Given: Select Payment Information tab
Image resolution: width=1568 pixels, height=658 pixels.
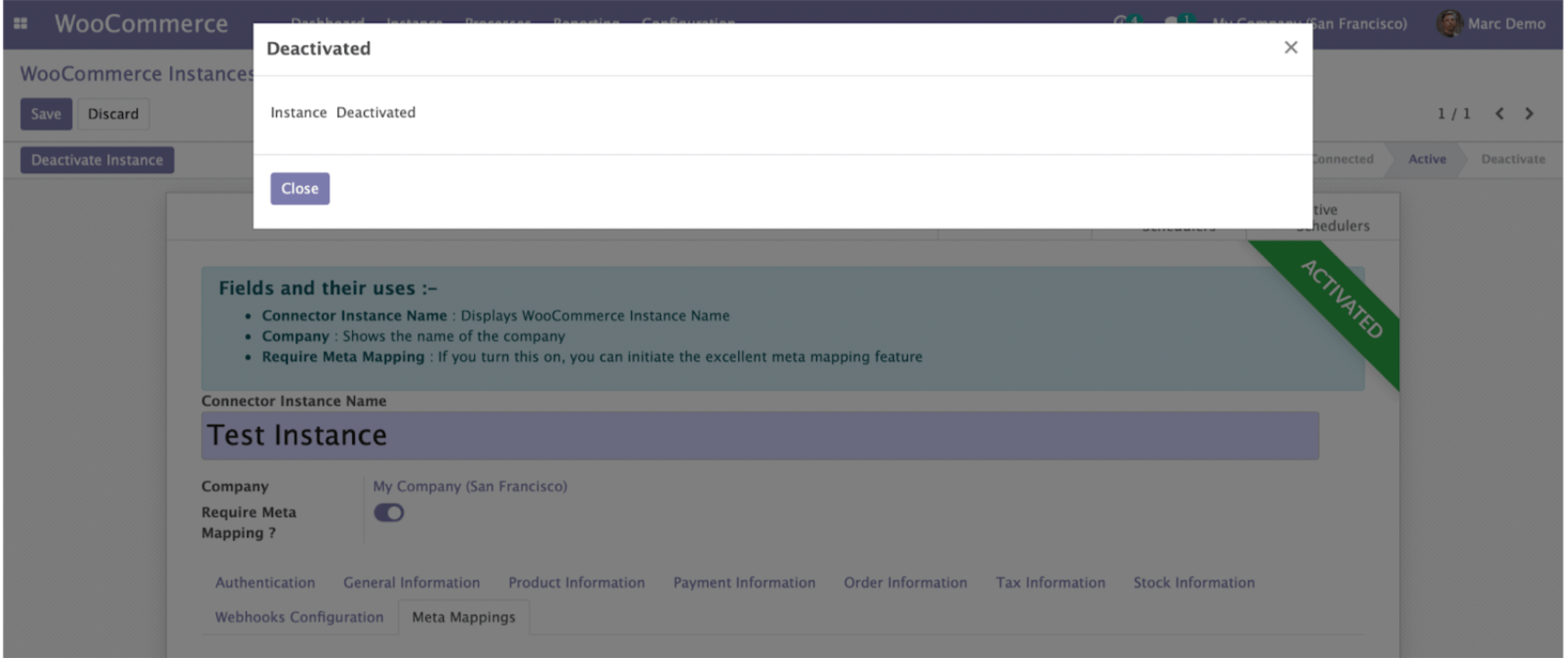Looking at the screenshot, I should [x=744, y=583].
